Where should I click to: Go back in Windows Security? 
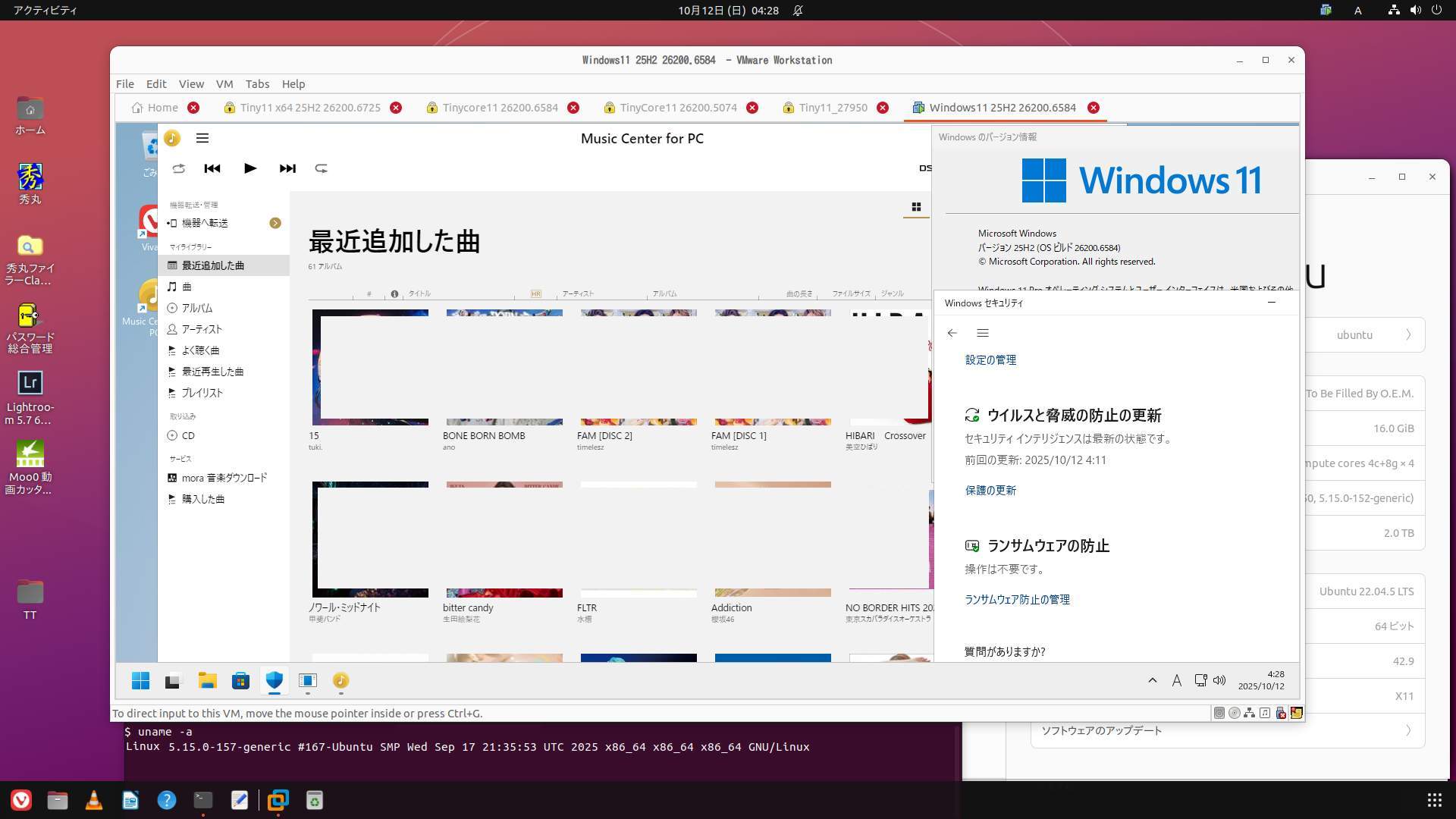click(x=952, y=333)
